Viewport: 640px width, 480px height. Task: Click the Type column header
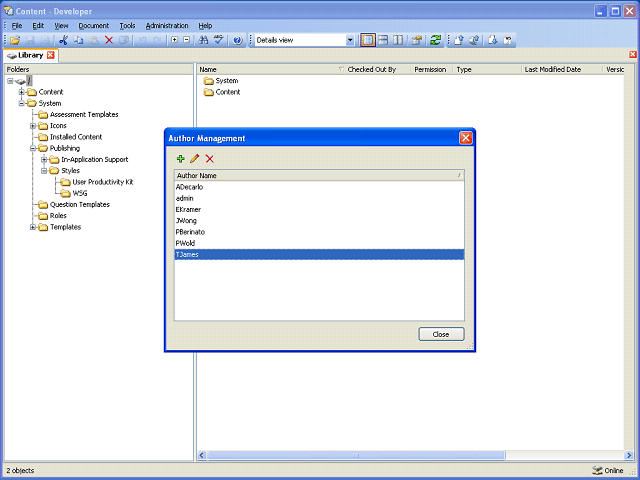click(x=487, y=69)
